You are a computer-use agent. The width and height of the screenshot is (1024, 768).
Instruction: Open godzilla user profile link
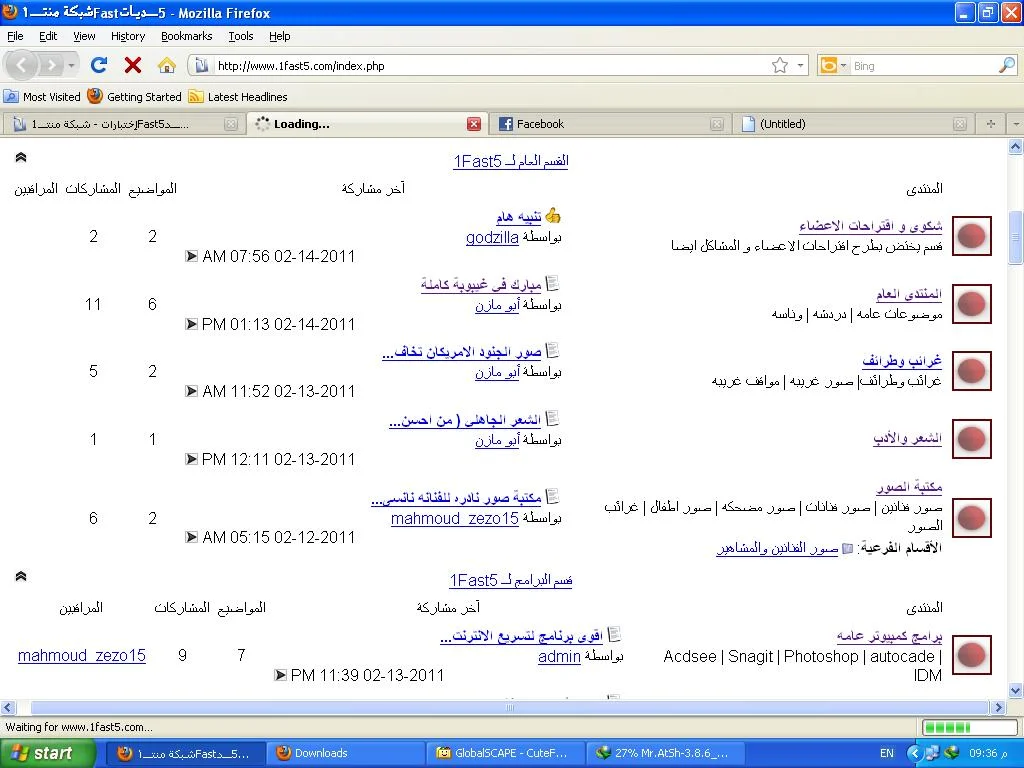coord(492,238)
